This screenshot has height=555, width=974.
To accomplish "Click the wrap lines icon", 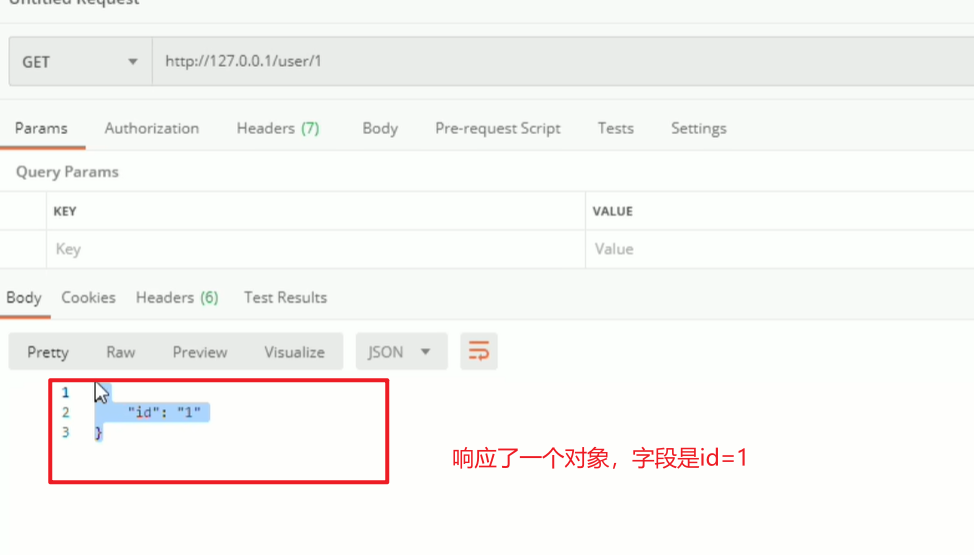I will 479,352.
